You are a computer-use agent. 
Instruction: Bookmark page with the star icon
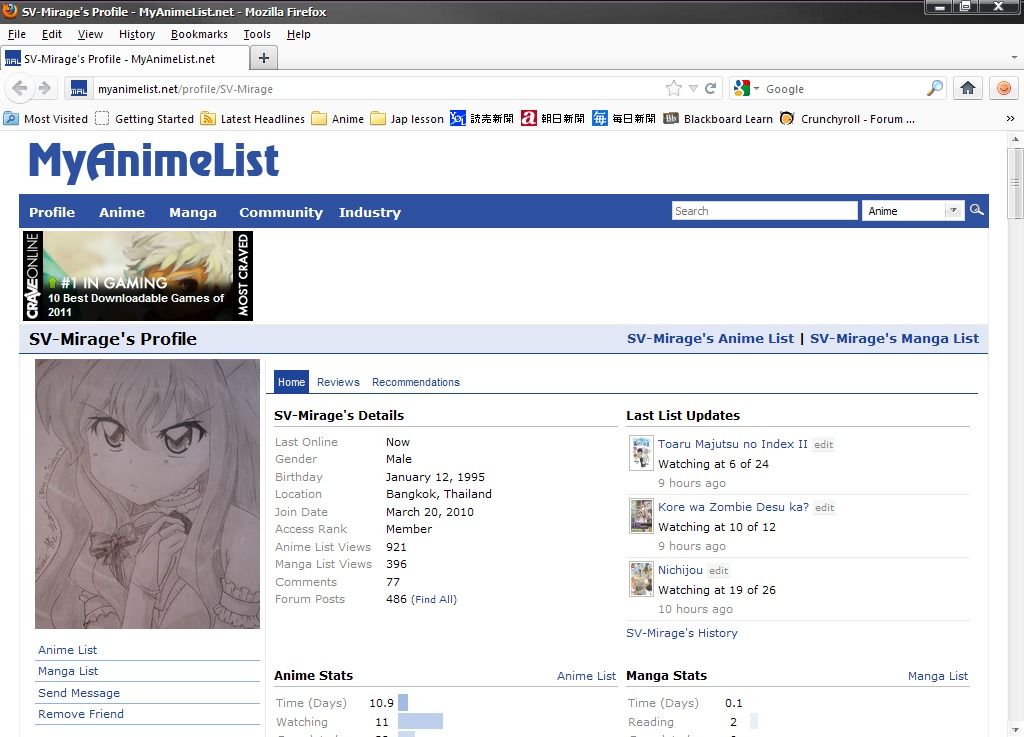pos(674,88)
